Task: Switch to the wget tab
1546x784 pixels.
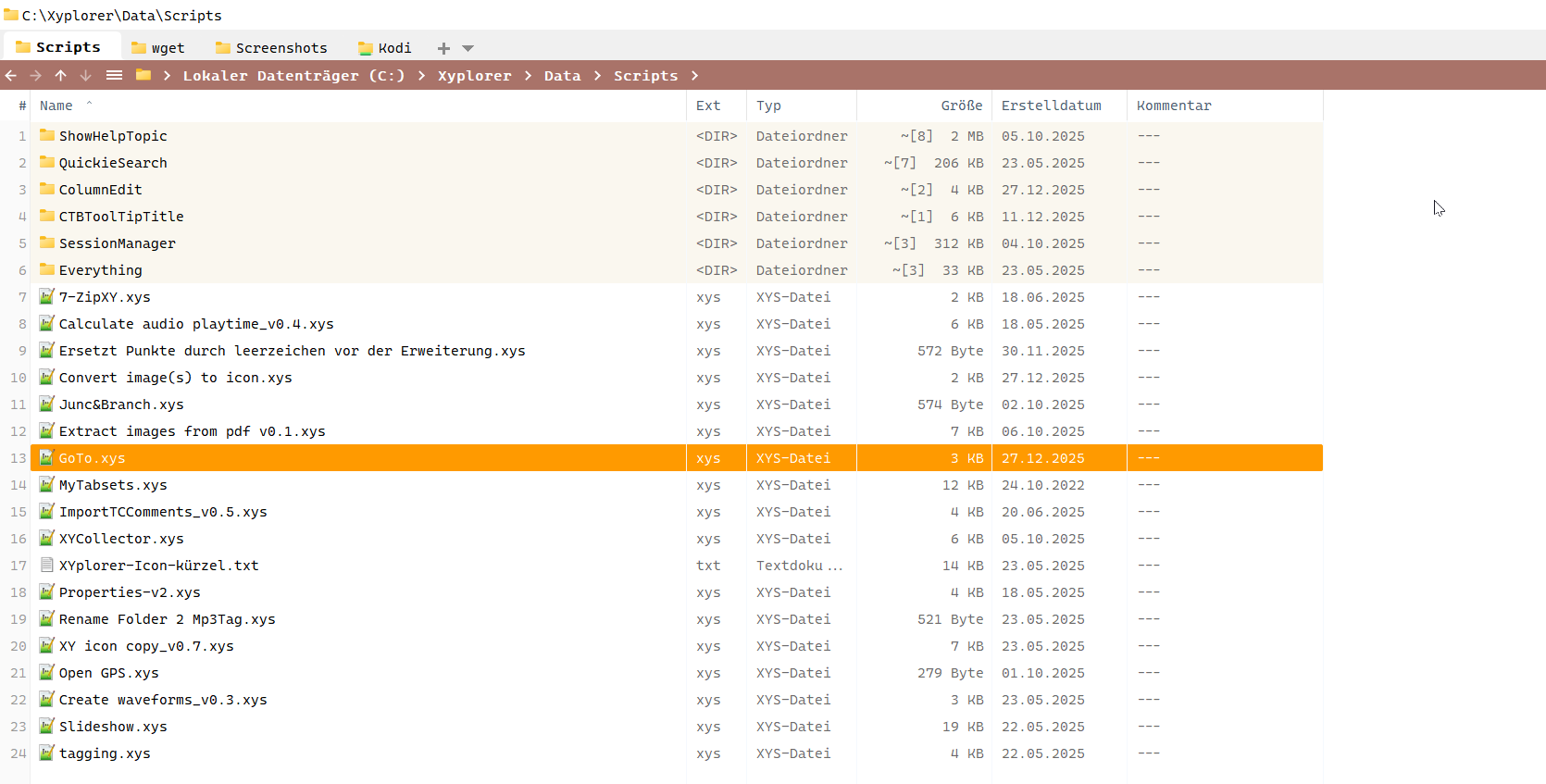Action: coord(158,48)
